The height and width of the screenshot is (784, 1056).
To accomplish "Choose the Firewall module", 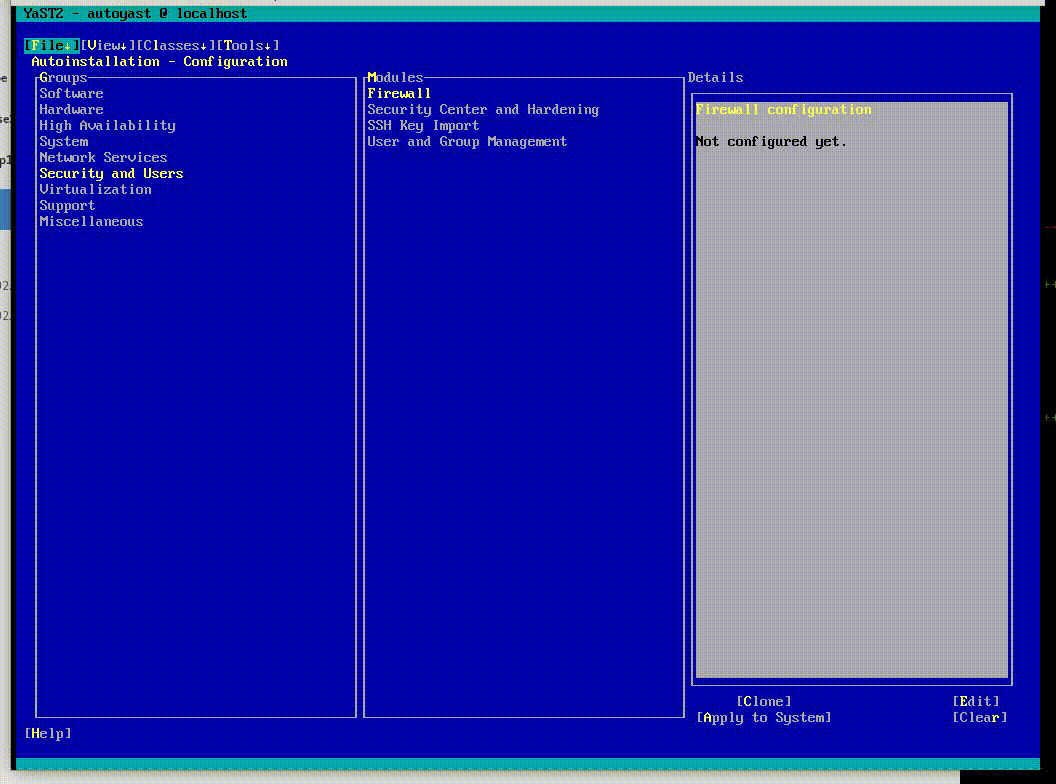I will [399, 94].
